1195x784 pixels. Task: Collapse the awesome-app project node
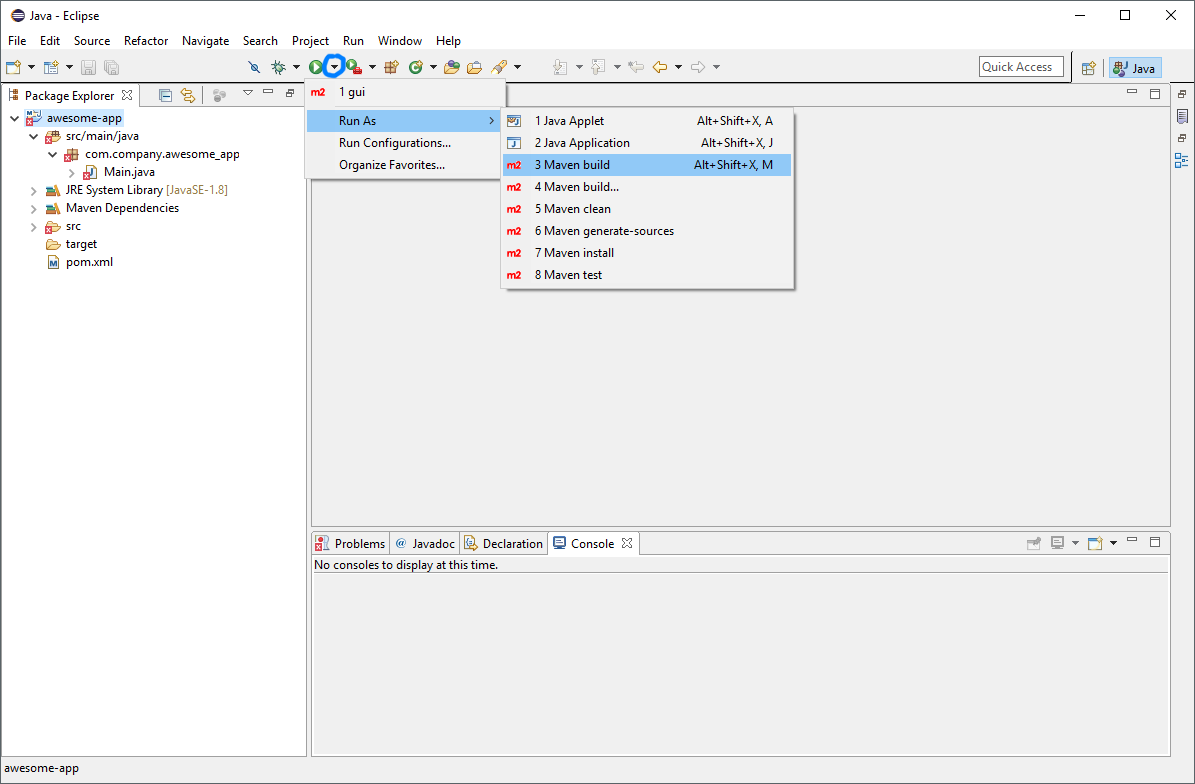(14, 118)
